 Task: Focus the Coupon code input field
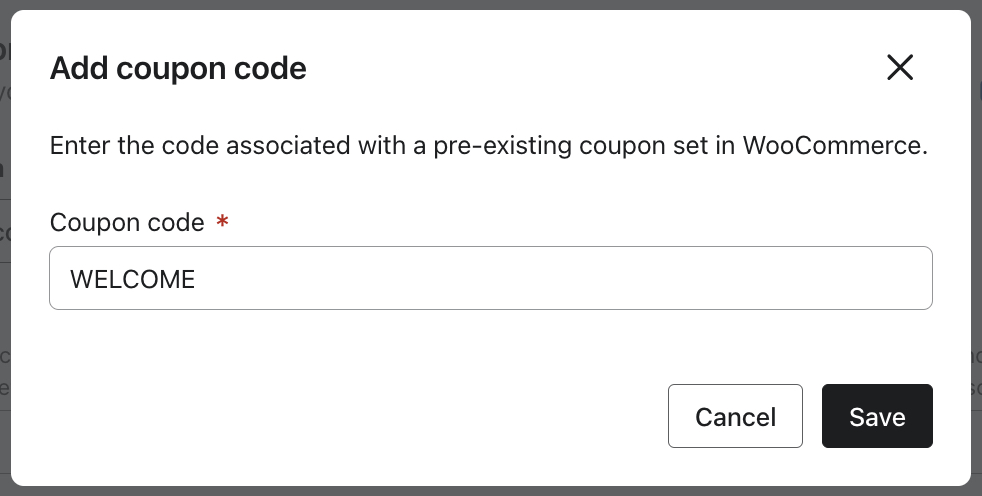coord(490,278)
